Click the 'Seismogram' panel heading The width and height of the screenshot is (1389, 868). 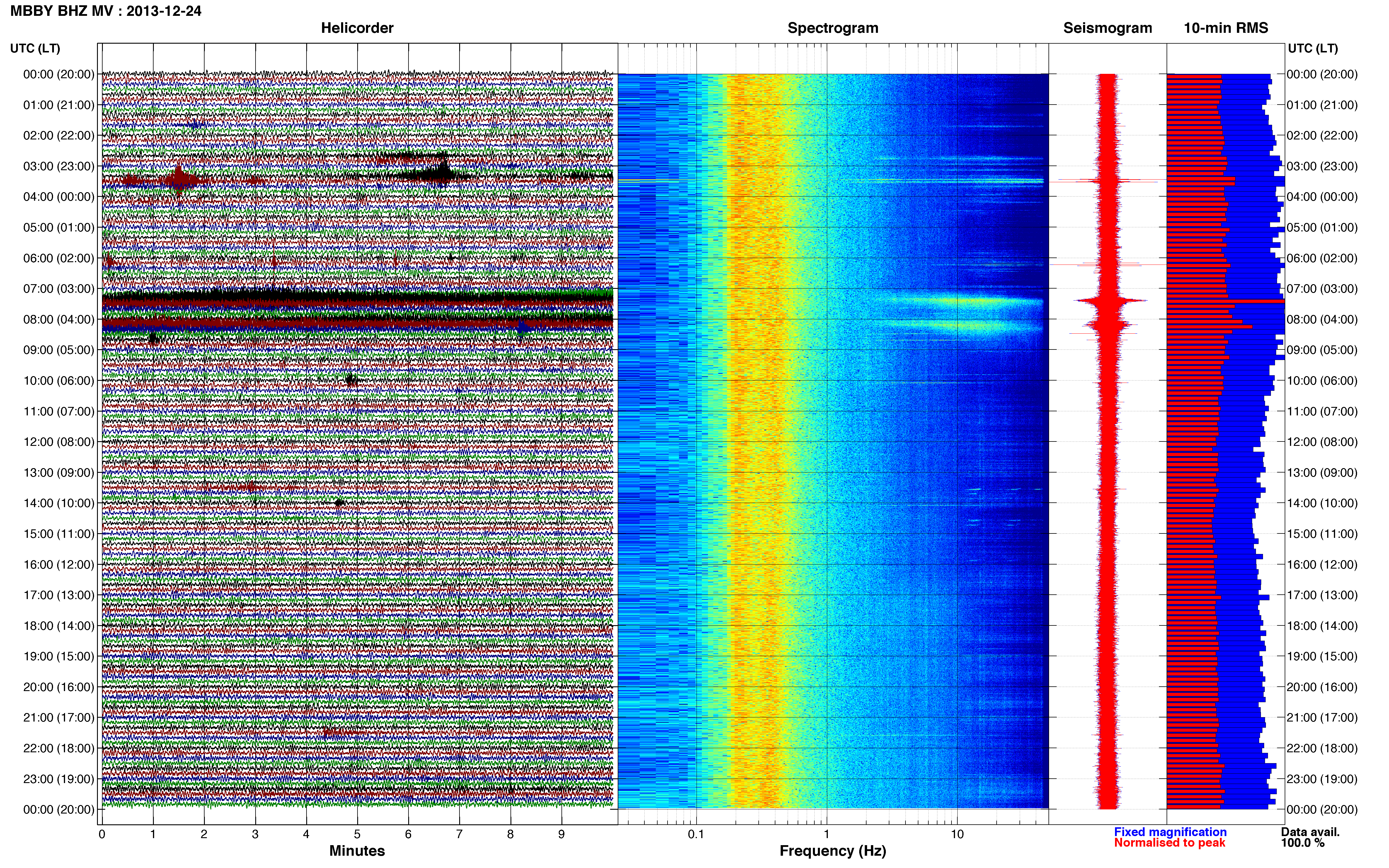1108,28
